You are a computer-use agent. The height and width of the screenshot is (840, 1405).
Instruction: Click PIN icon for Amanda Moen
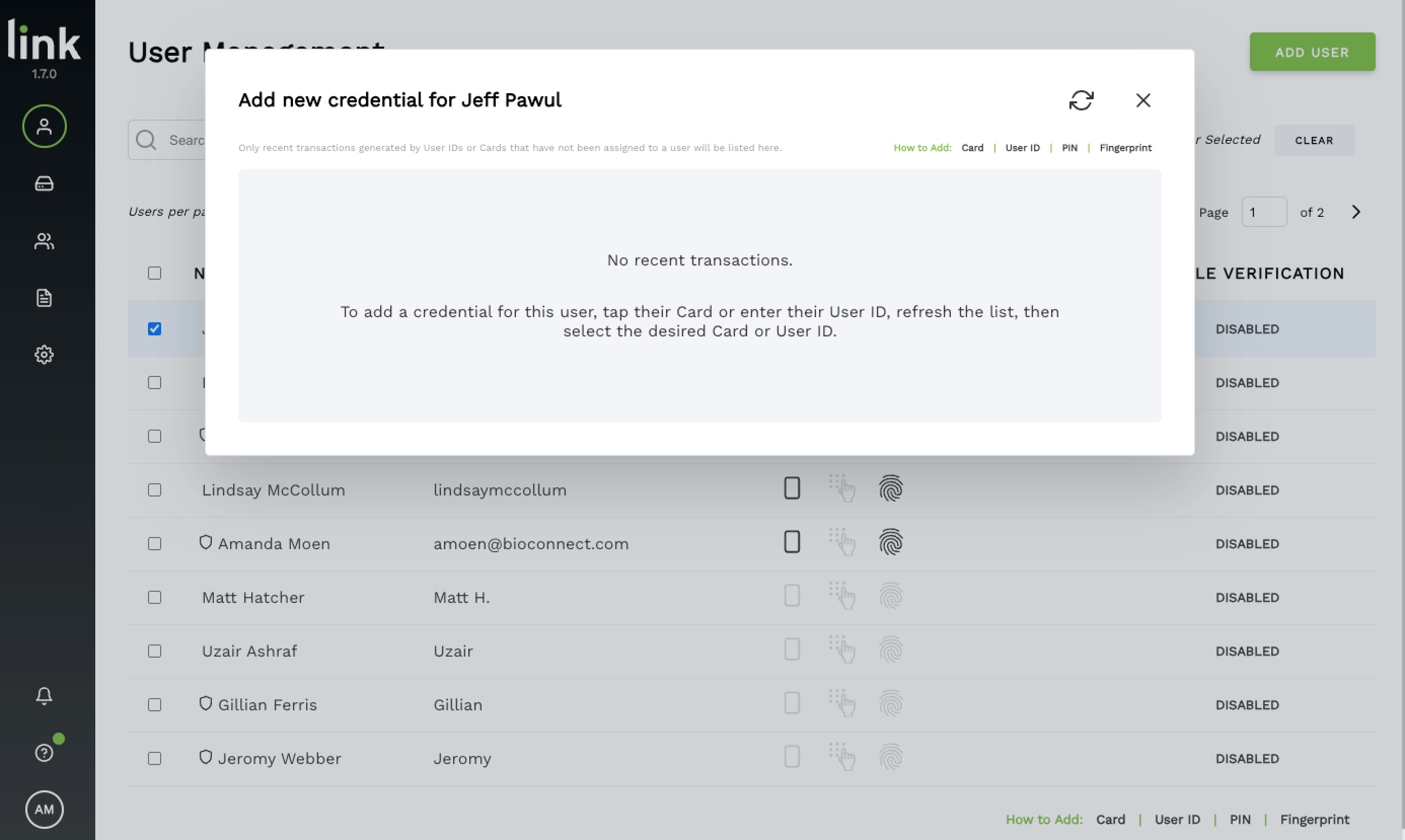pyautogui.click(x=841, y=542)
